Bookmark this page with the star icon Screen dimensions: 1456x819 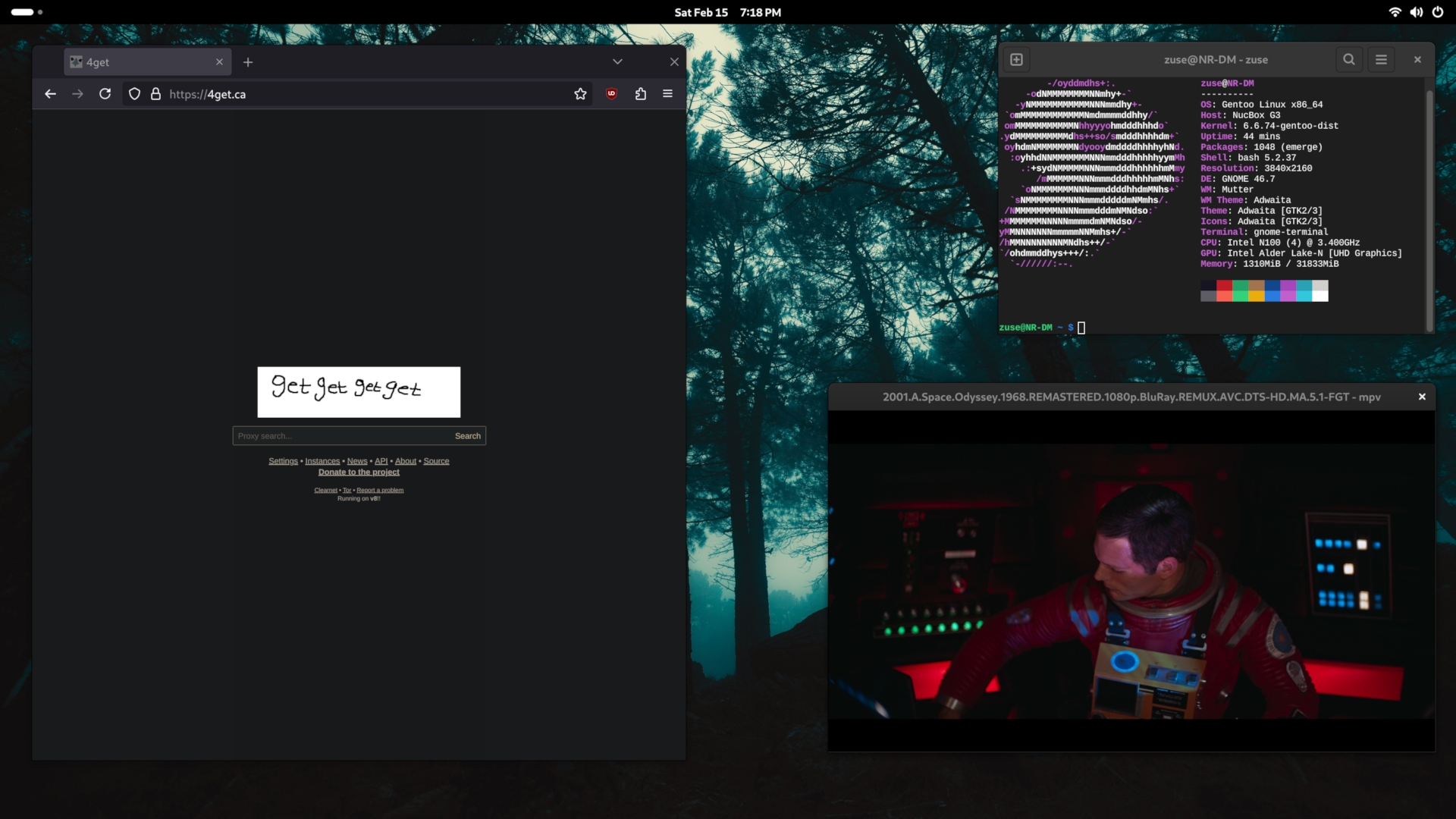[580, 94]
